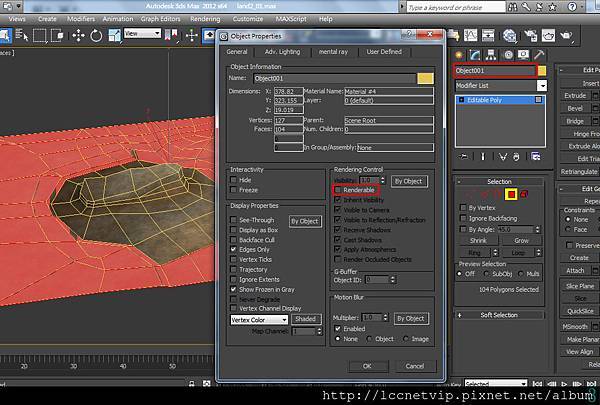The height and width of the screenshot is (405, 600).
Task: Open the Motion command panel tab
Action: pos(506,54)
